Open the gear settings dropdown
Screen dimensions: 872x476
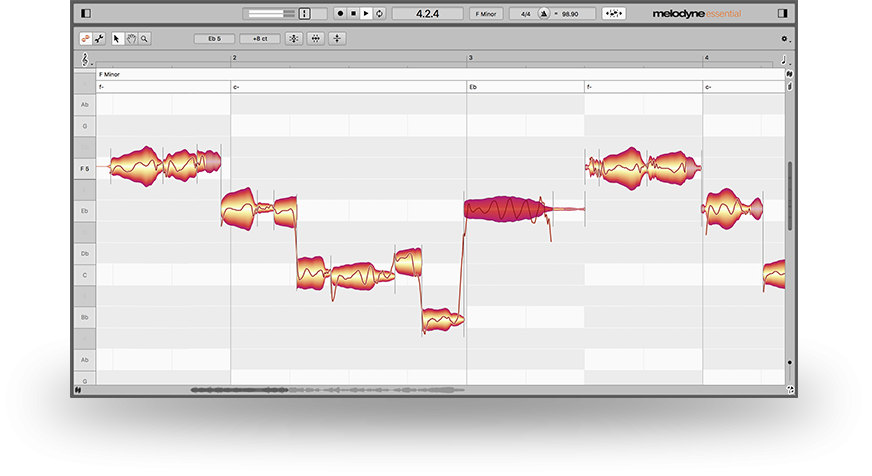pyautogui.click(x=785, y=39)
